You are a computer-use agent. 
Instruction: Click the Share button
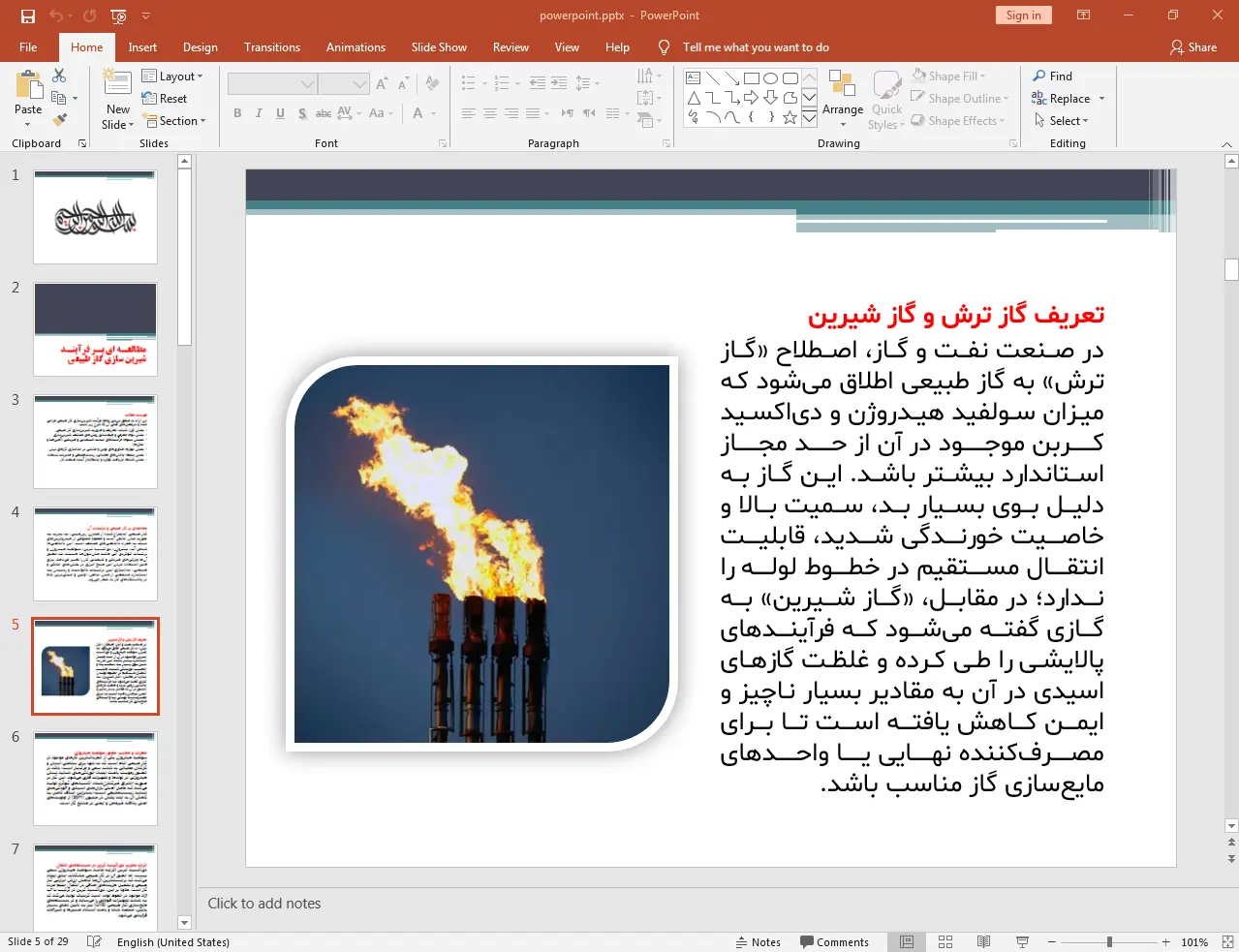point(1193,47)
